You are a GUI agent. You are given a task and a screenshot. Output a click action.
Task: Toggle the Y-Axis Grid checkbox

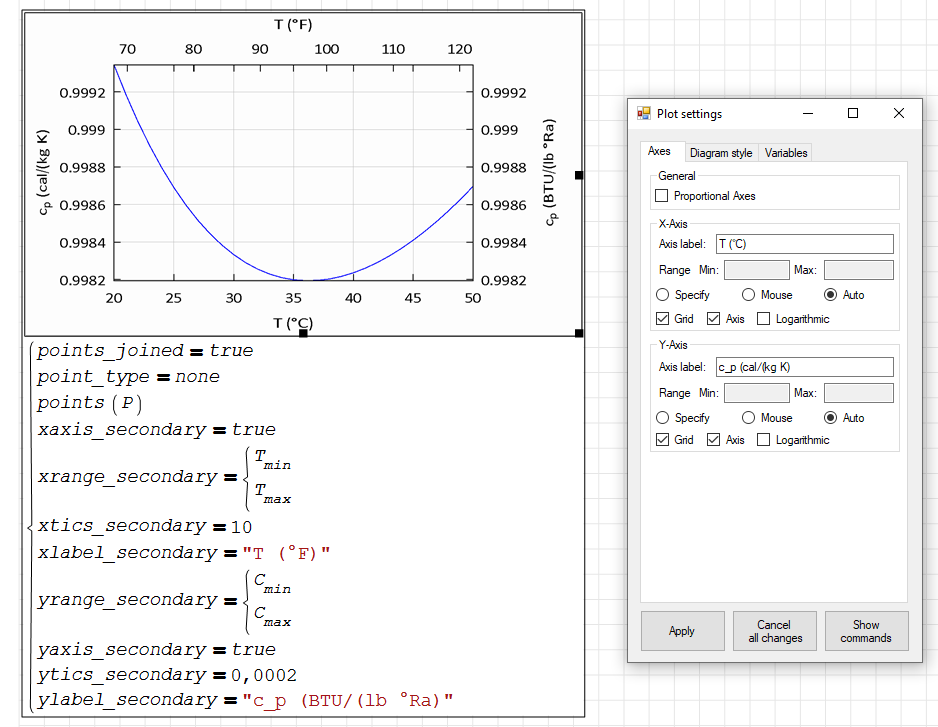[x=662, y=440]
